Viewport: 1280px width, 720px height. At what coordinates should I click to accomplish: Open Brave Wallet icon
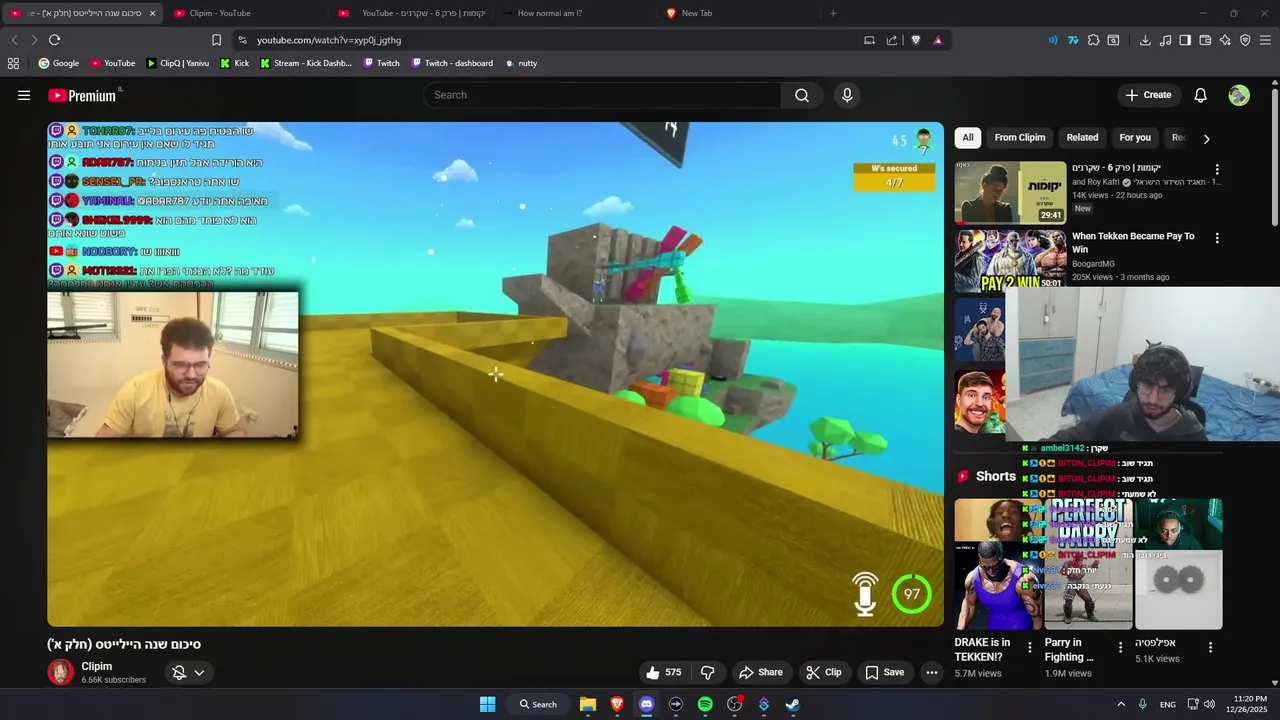coord(1205,40)
